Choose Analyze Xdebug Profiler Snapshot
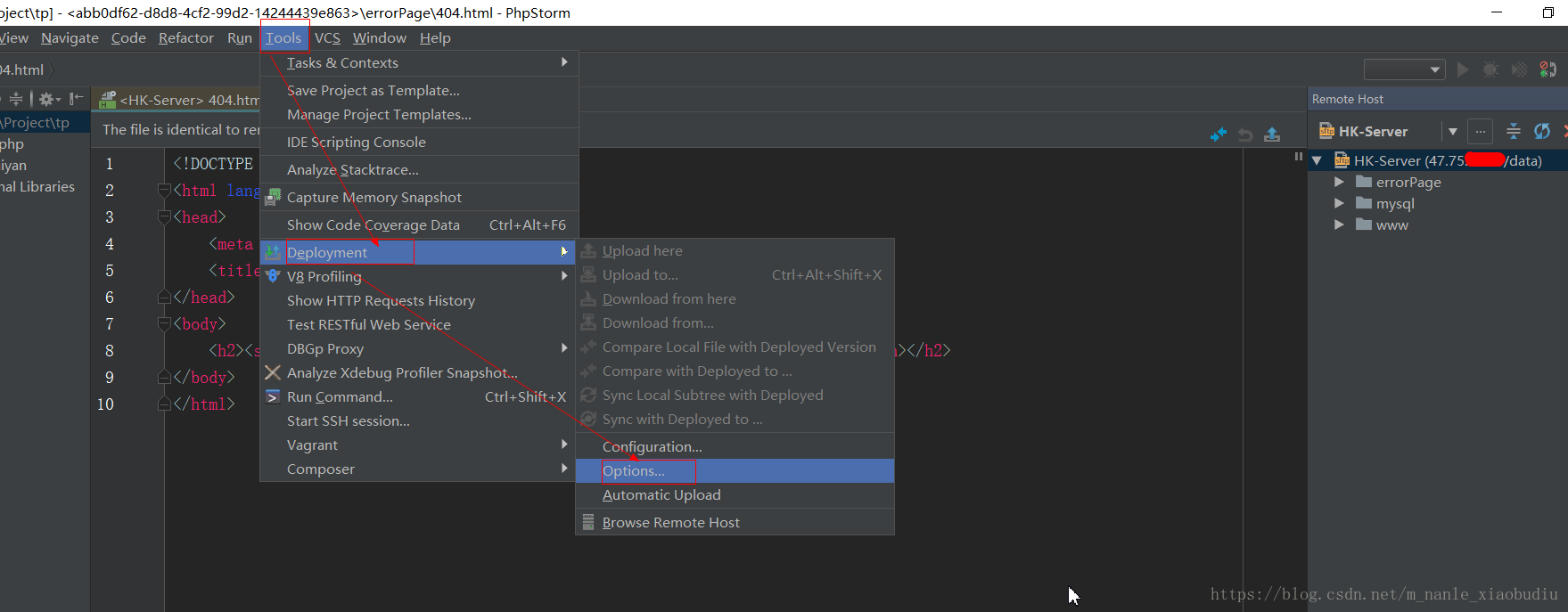Screen dimensions: 1568x612 (x=419, y=372)
